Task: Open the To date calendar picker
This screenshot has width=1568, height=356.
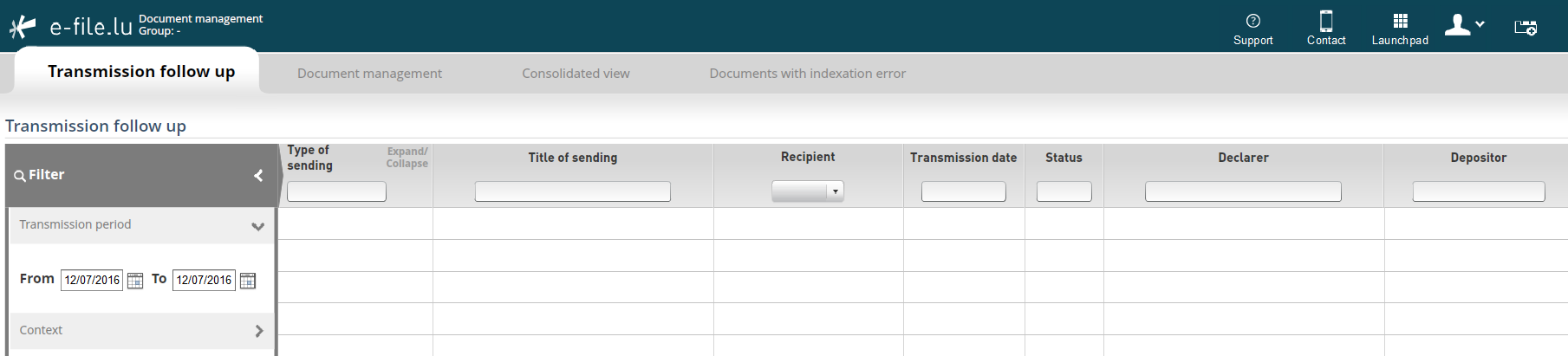Action: 248,281
